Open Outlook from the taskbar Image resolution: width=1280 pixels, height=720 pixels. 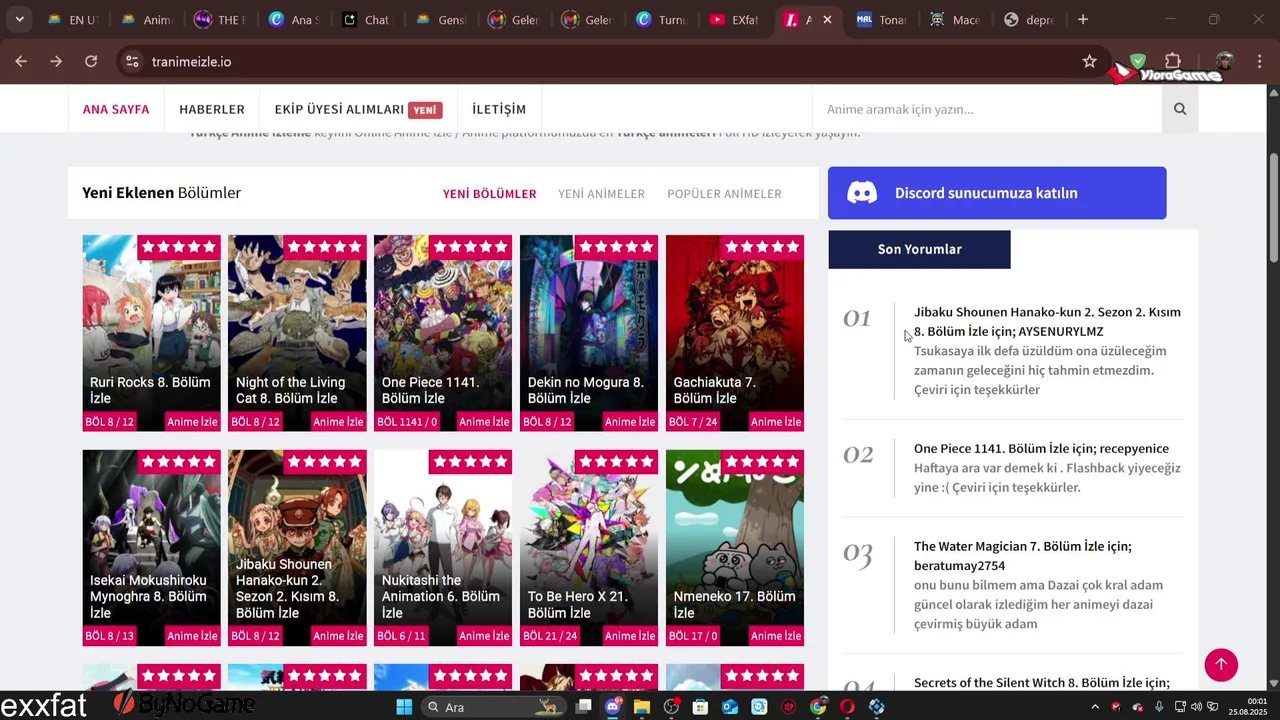coord(730,707)
